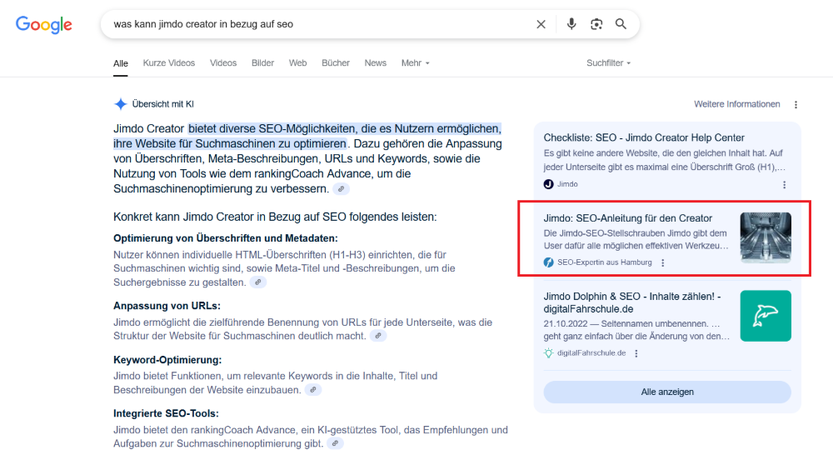Image resolution: width=833 pixels, height=450 pixels.
Task: Switch to the Bilder tab
Action: [x=262, y=63]
